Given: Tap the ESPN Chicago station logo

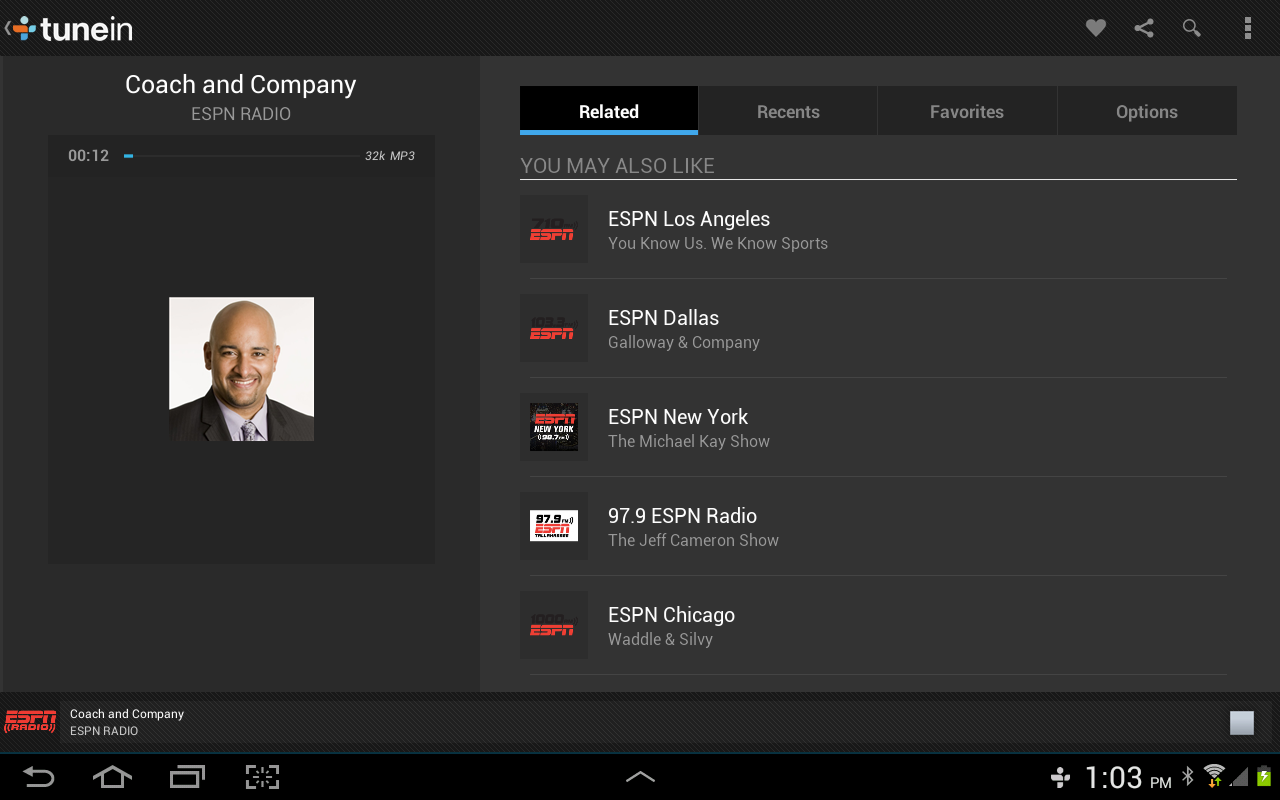Looking at the screenshot, I should coord(553,625).
